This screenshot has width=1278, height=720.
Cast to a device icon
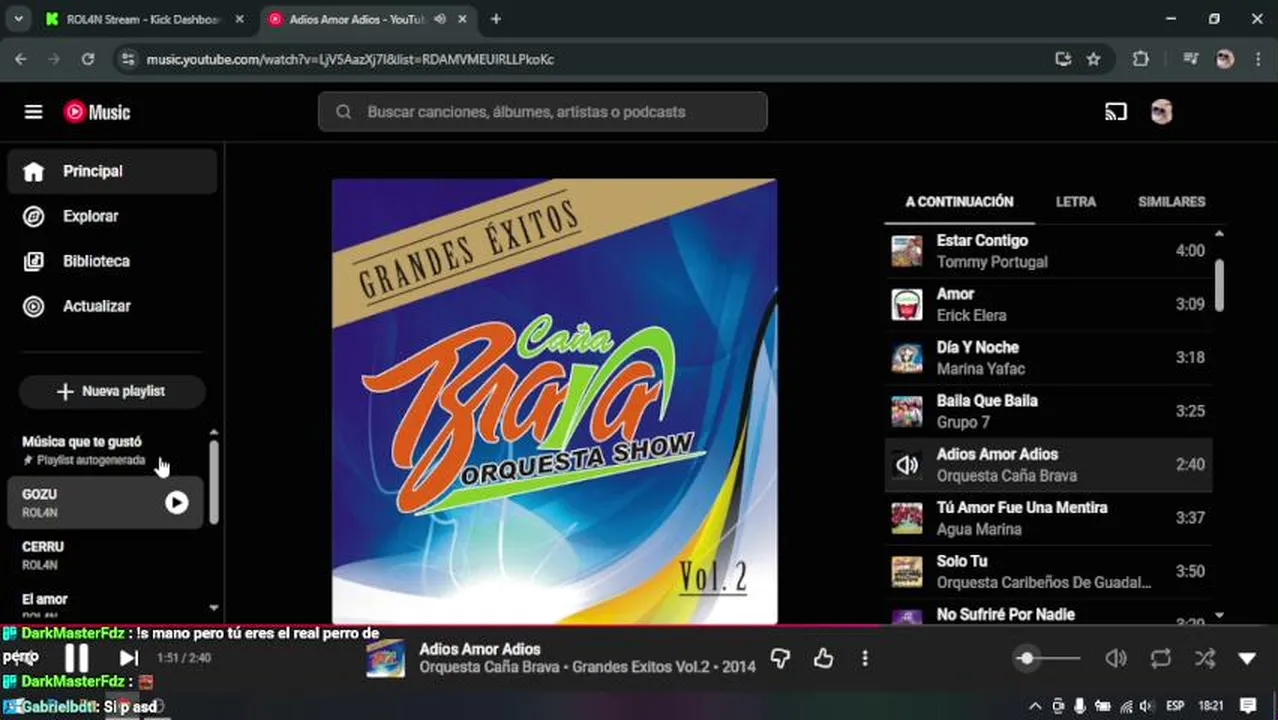coord(1116,112)
